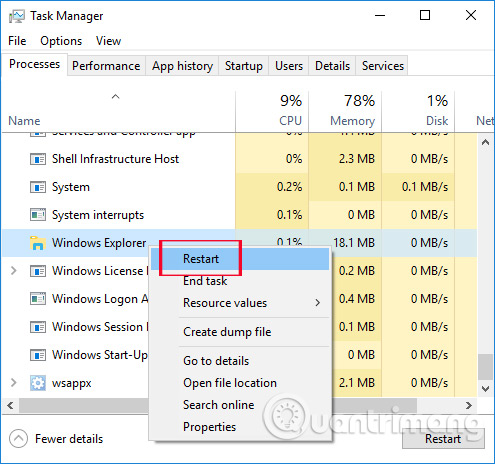Click the 0.2% CPU value for System
Image resolution: width=495 pixels, height=464 pixels.
coord(289,187)
